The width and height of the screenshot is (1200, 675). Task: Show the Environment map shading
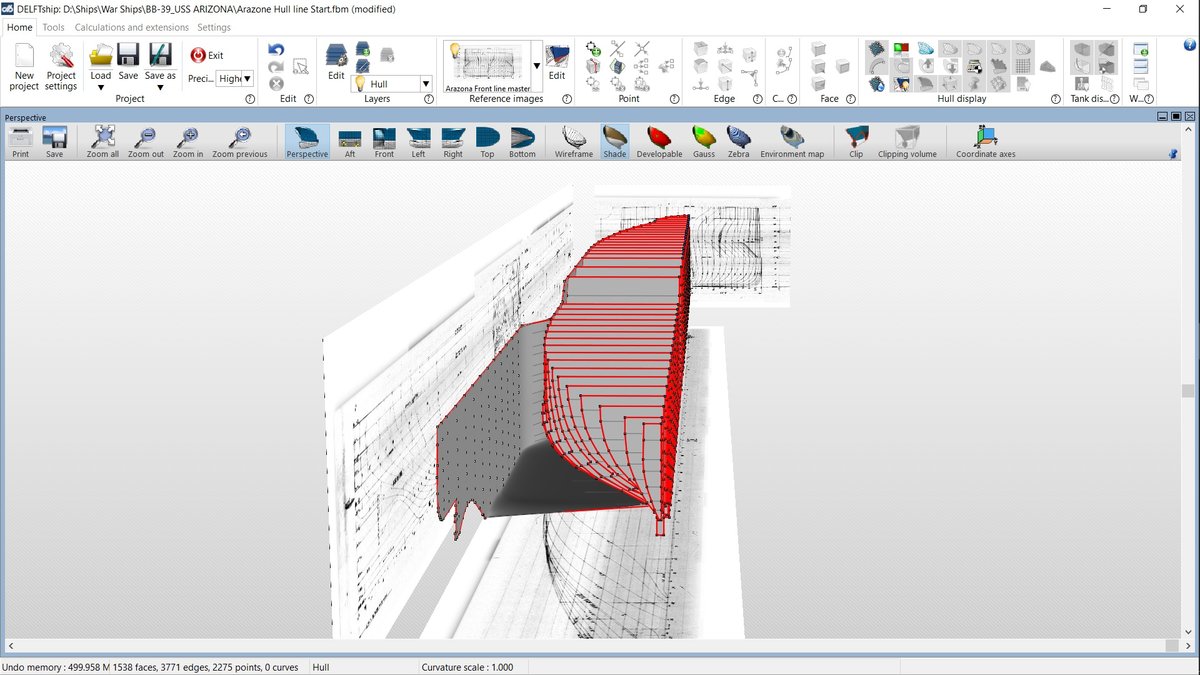[x=792, y=141]
